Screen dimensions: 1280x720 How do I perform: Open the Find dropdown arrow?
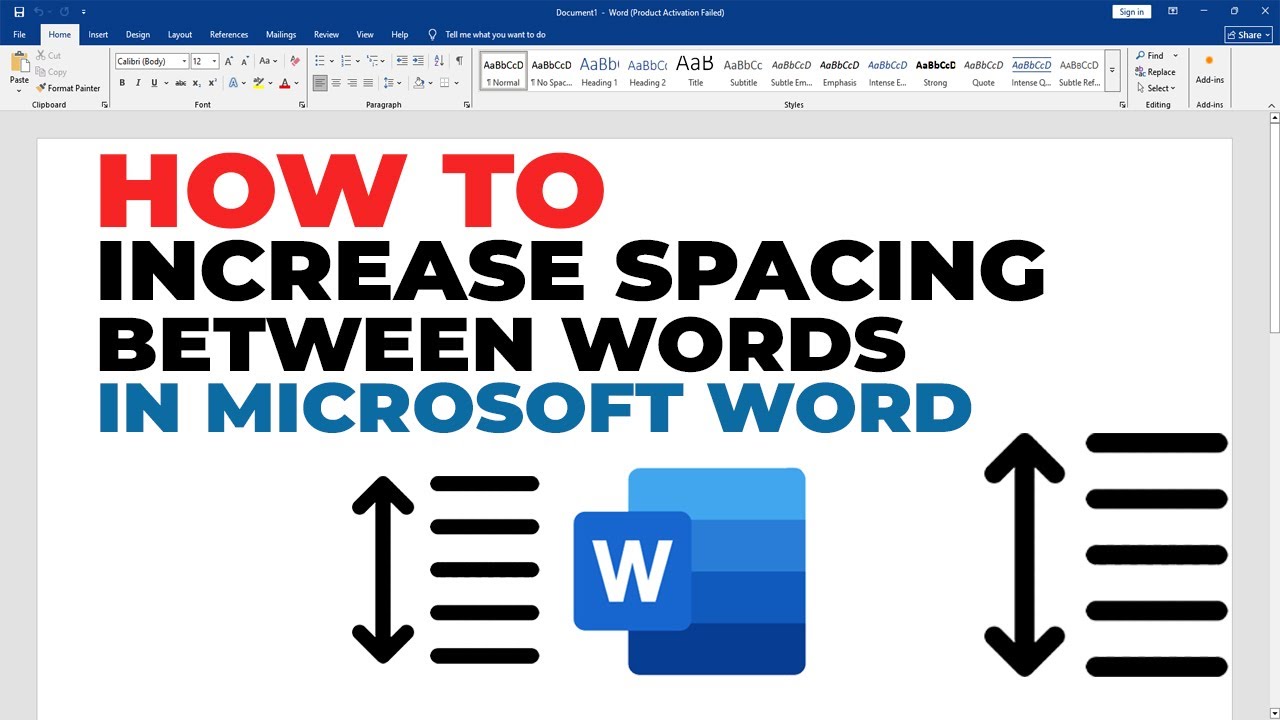pyautogui.click(x=1175, y=56)
